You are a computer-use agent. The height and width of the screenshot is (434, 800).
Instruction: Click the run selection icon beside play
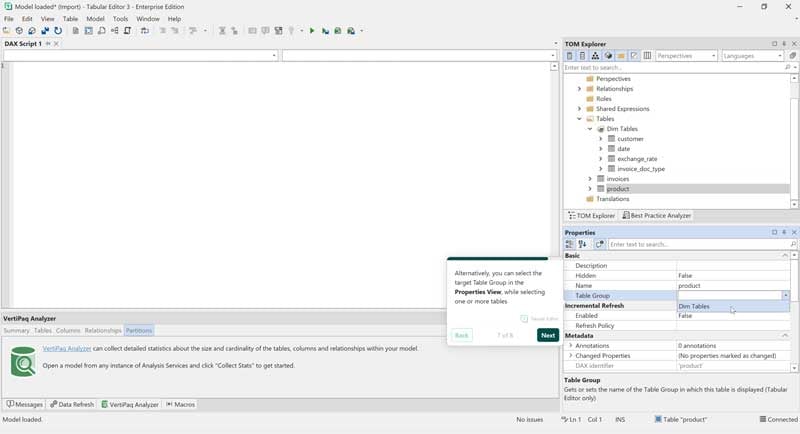[x=326, y=31]
